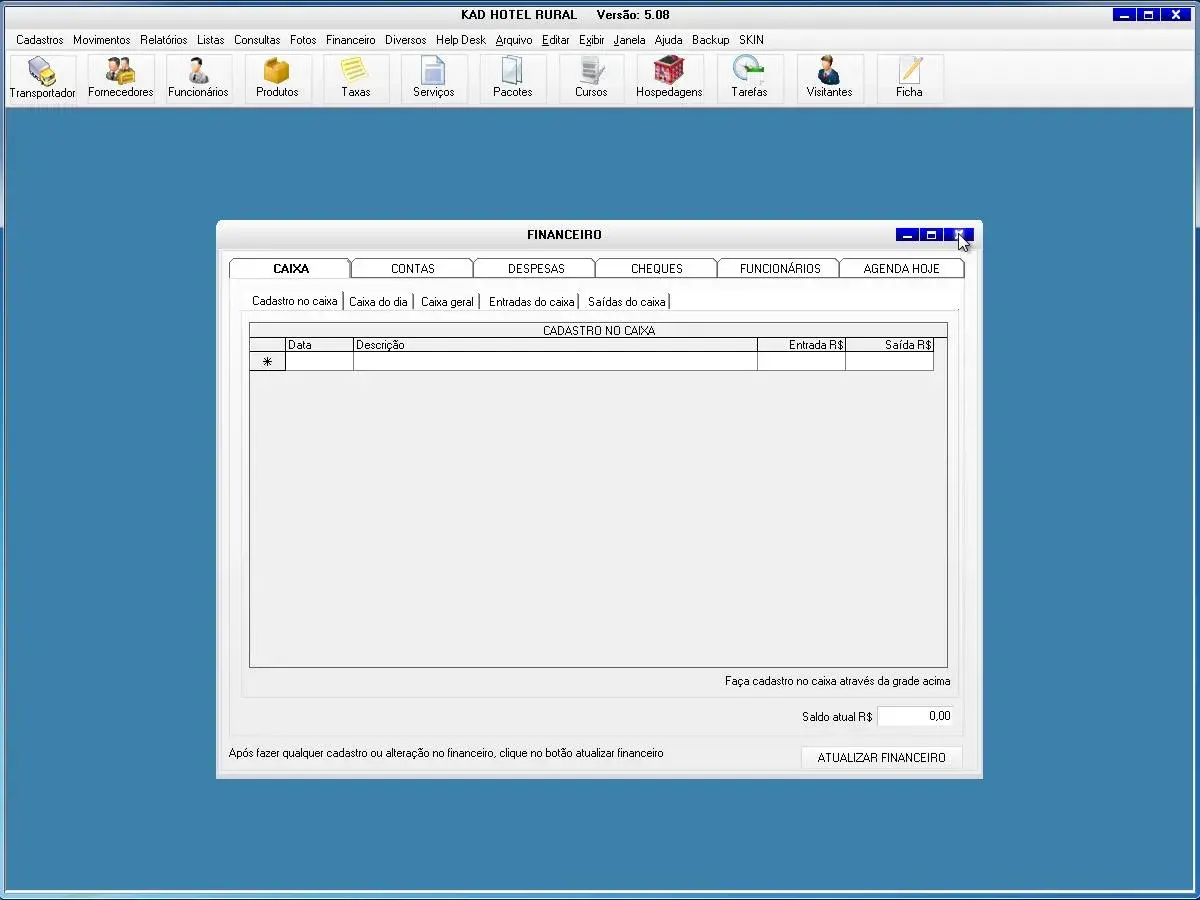The image size is (1200, 900).
Task: Select the Cadastro no caixa sub-tab
Action: tap(295, 301)
